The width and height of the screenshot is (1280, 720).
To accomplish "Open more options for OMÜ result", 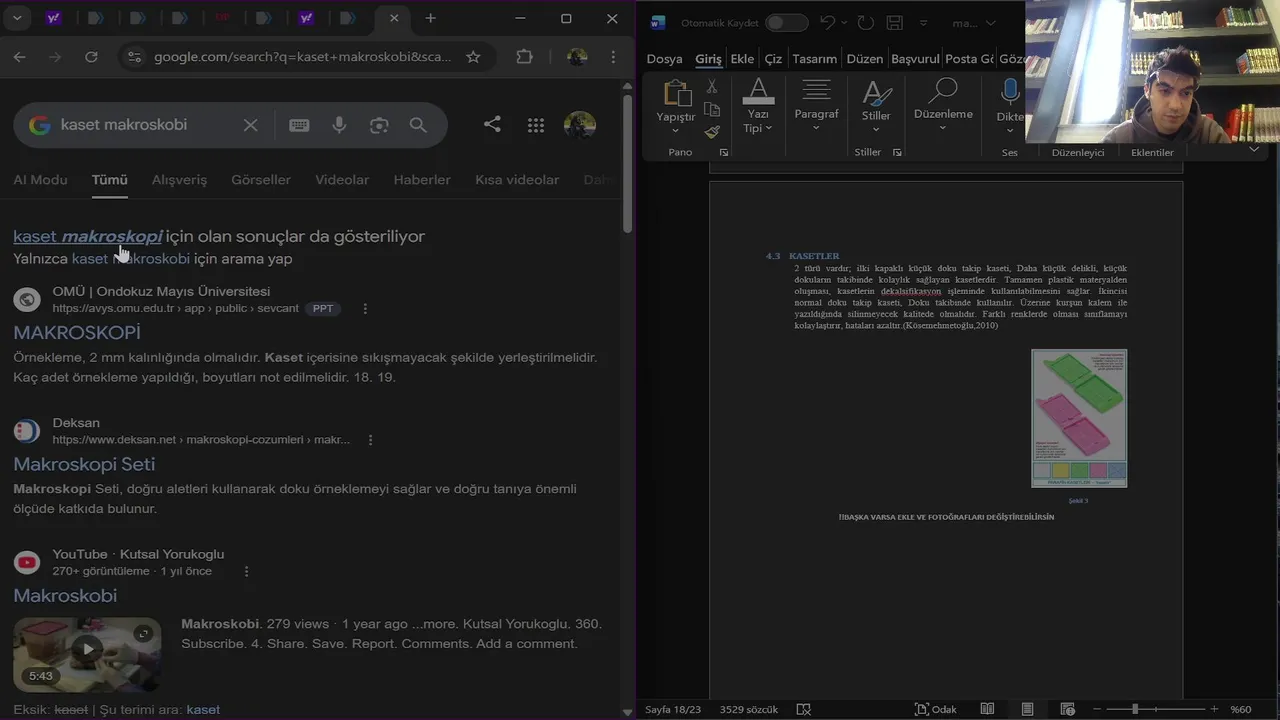I will pos(365,309).
